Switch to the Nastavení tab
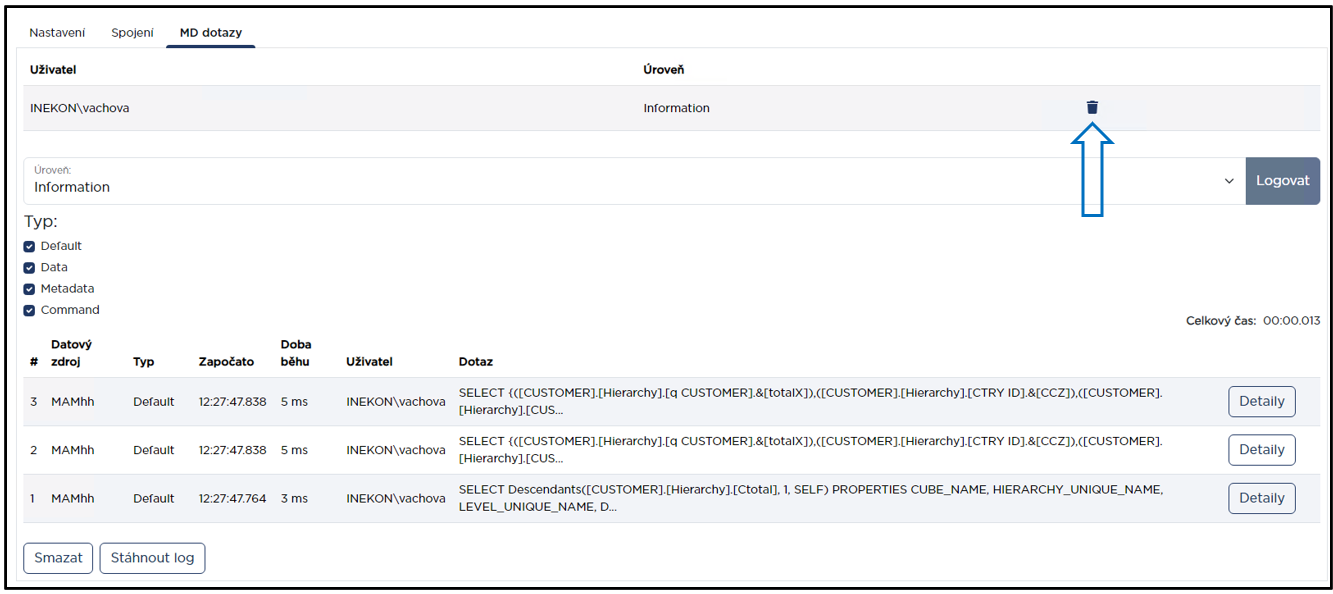 (x=57, y=33)
